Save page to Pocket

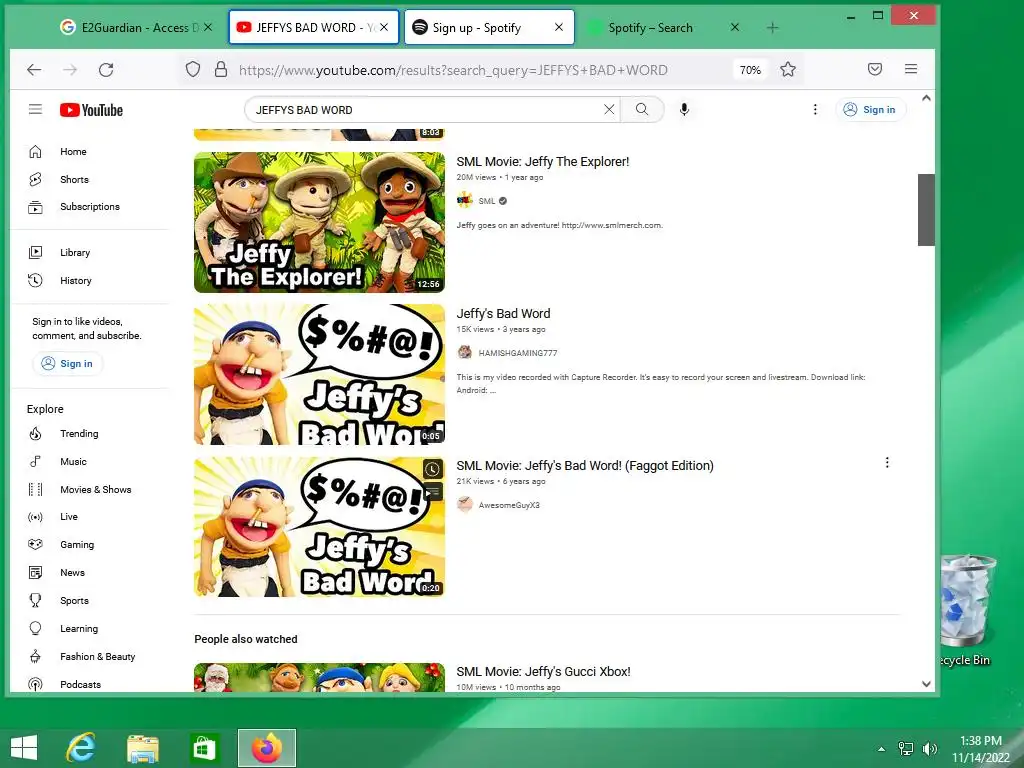875,69
